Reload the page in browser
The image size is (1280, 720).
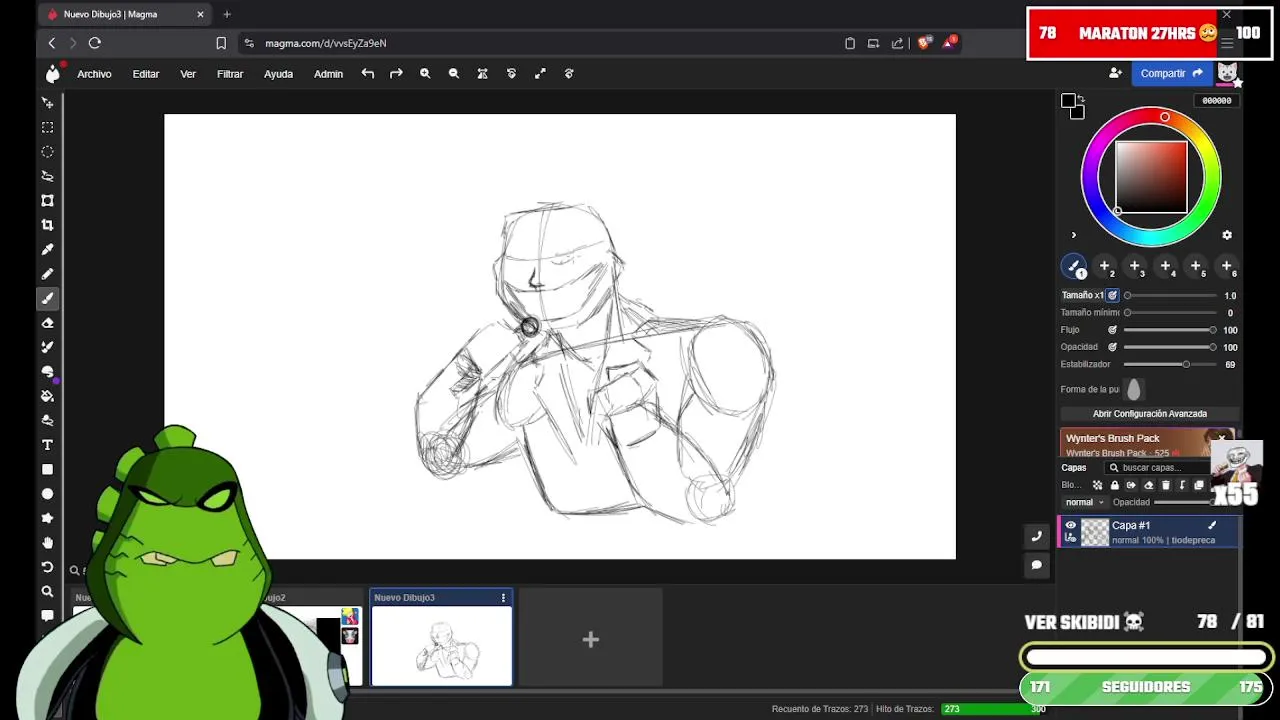pyautogui.click(x=95, y=43)
